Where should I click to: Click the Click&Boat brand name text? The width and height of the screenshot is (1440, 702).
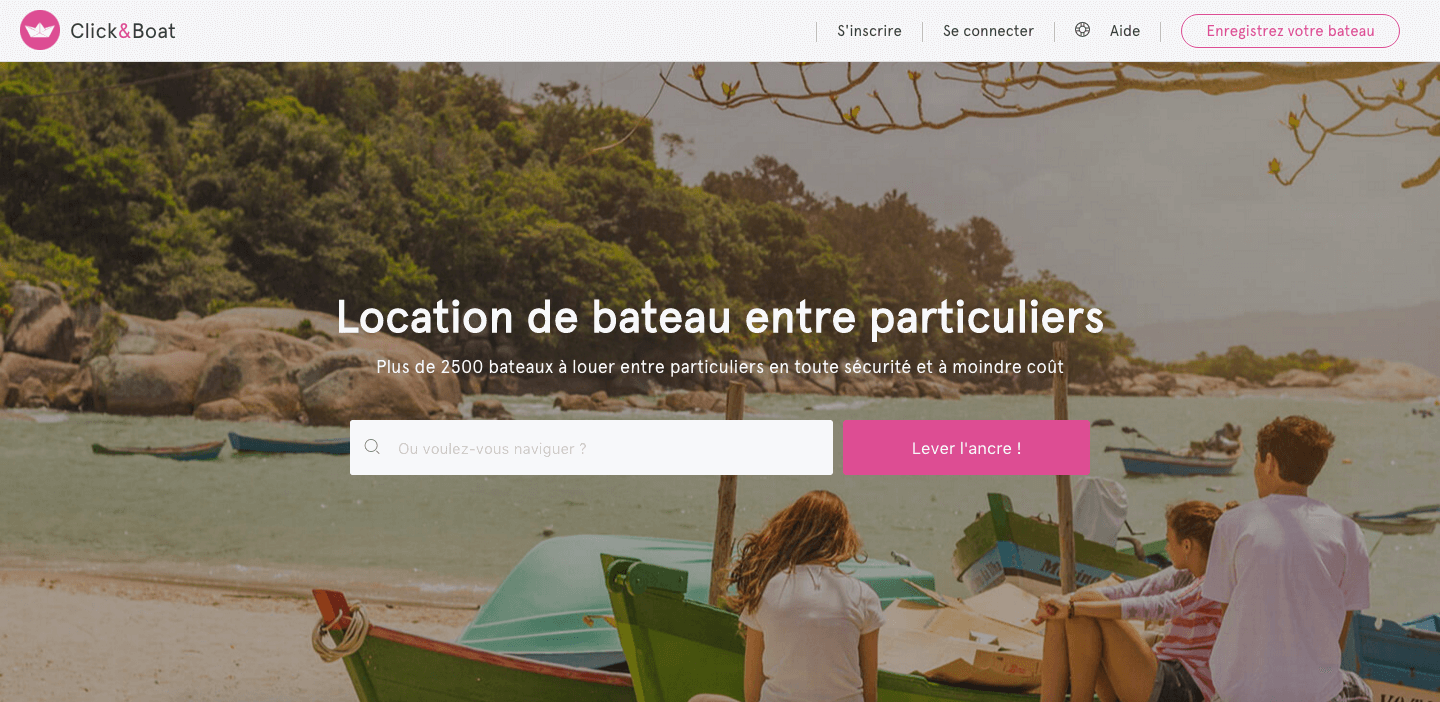[x=123, y=31]
